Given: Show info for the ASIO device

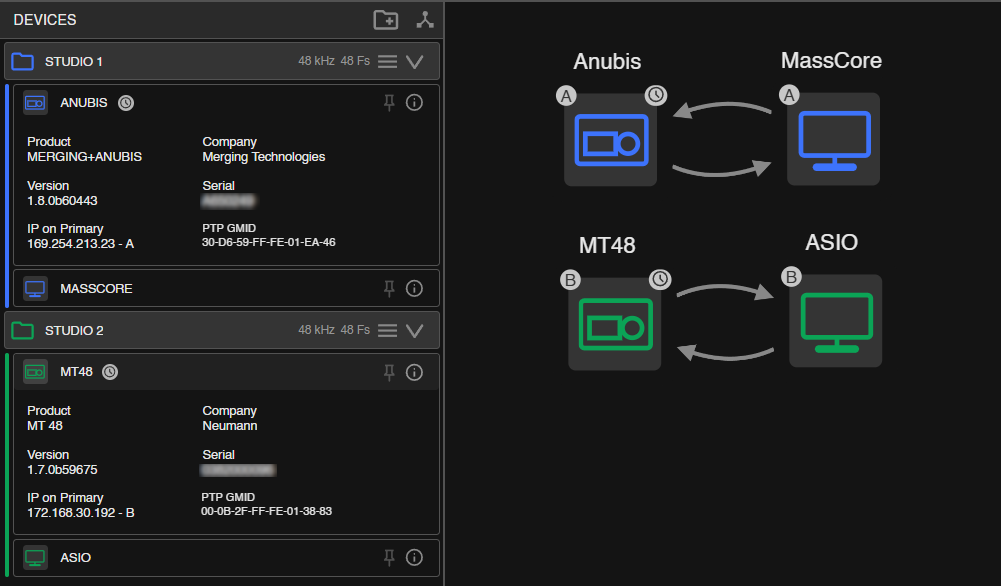Looking at the screenshot, I should click(414, 557).
